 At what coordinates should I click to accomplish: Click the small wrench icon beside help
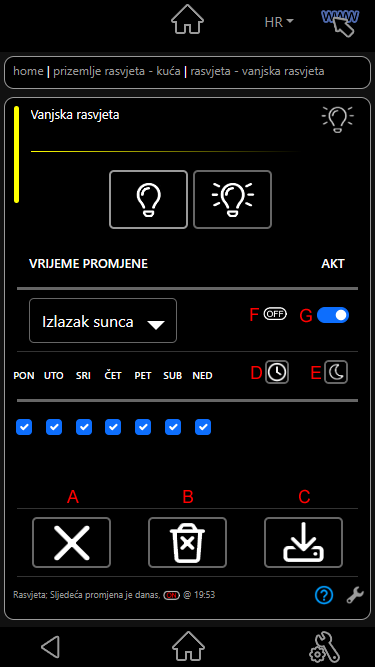click(x=355, y=595)
